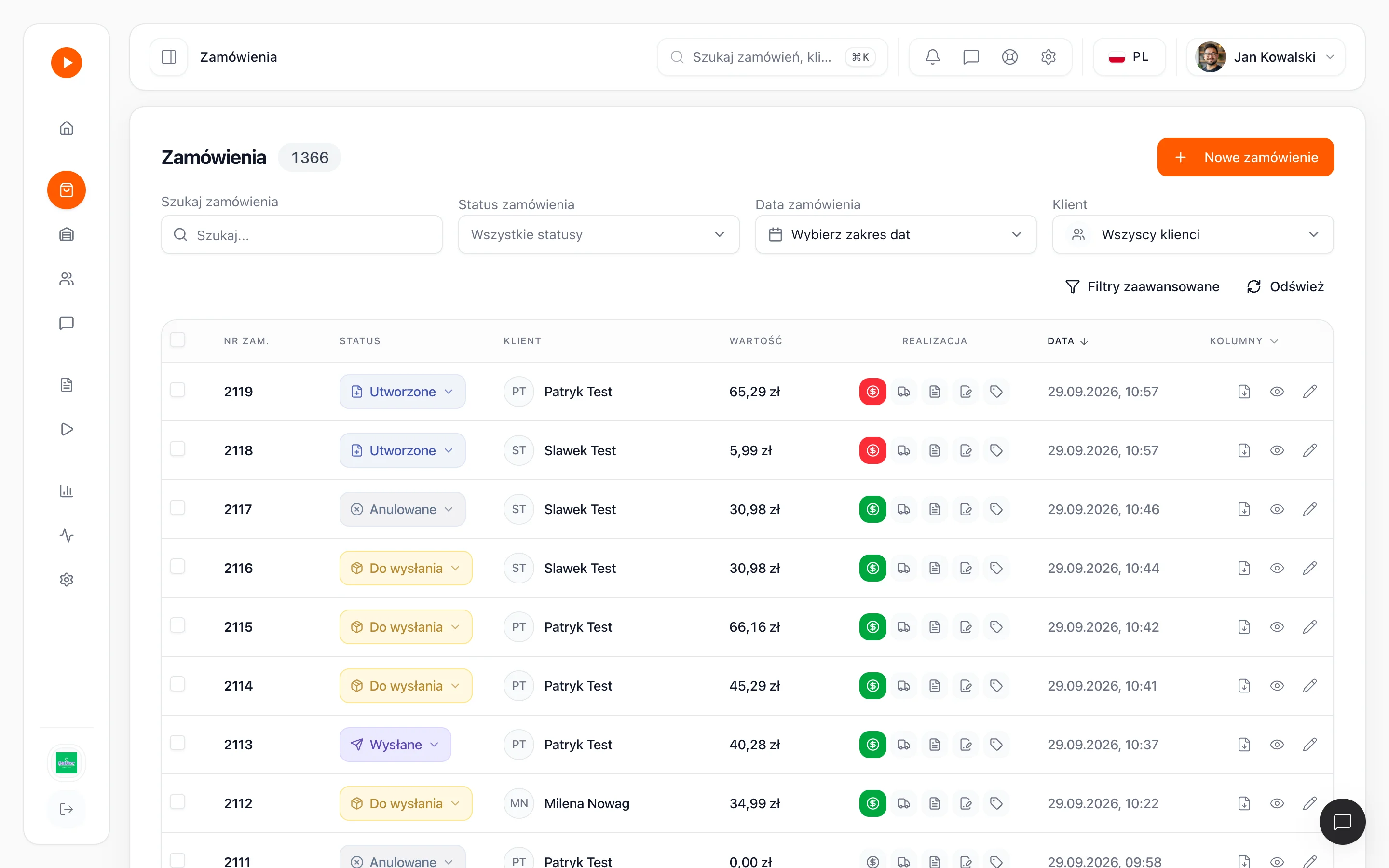
Task: Expand the Wszystkie statusy dropdown
Action: (x=599, y=234)
